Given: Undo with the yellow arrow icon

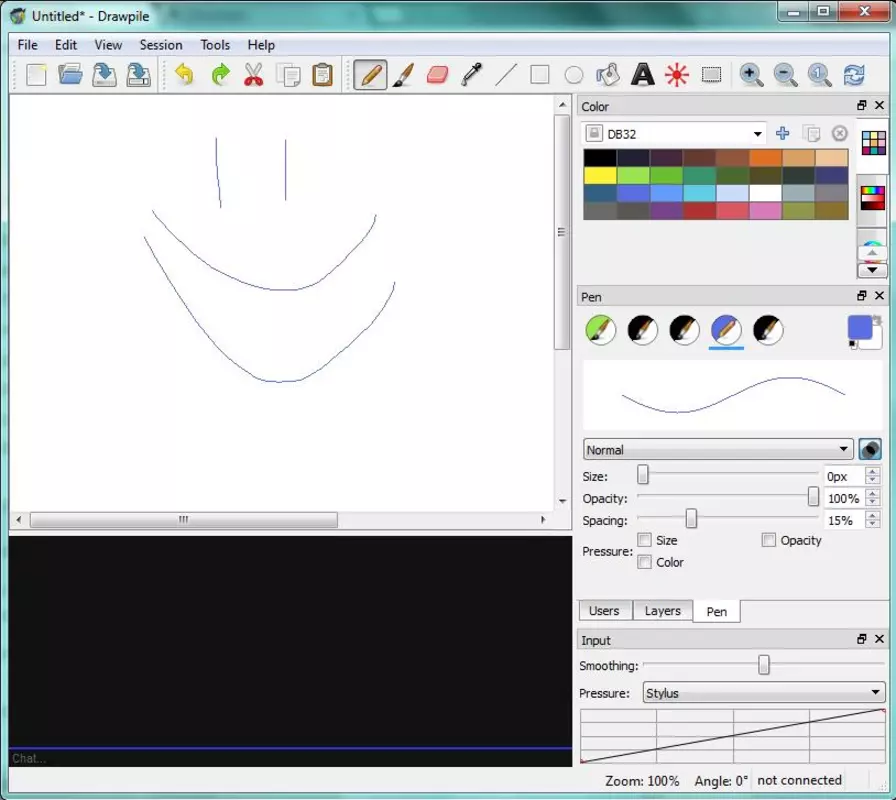Looking at the screenshot, I should [x=185, y=75].
